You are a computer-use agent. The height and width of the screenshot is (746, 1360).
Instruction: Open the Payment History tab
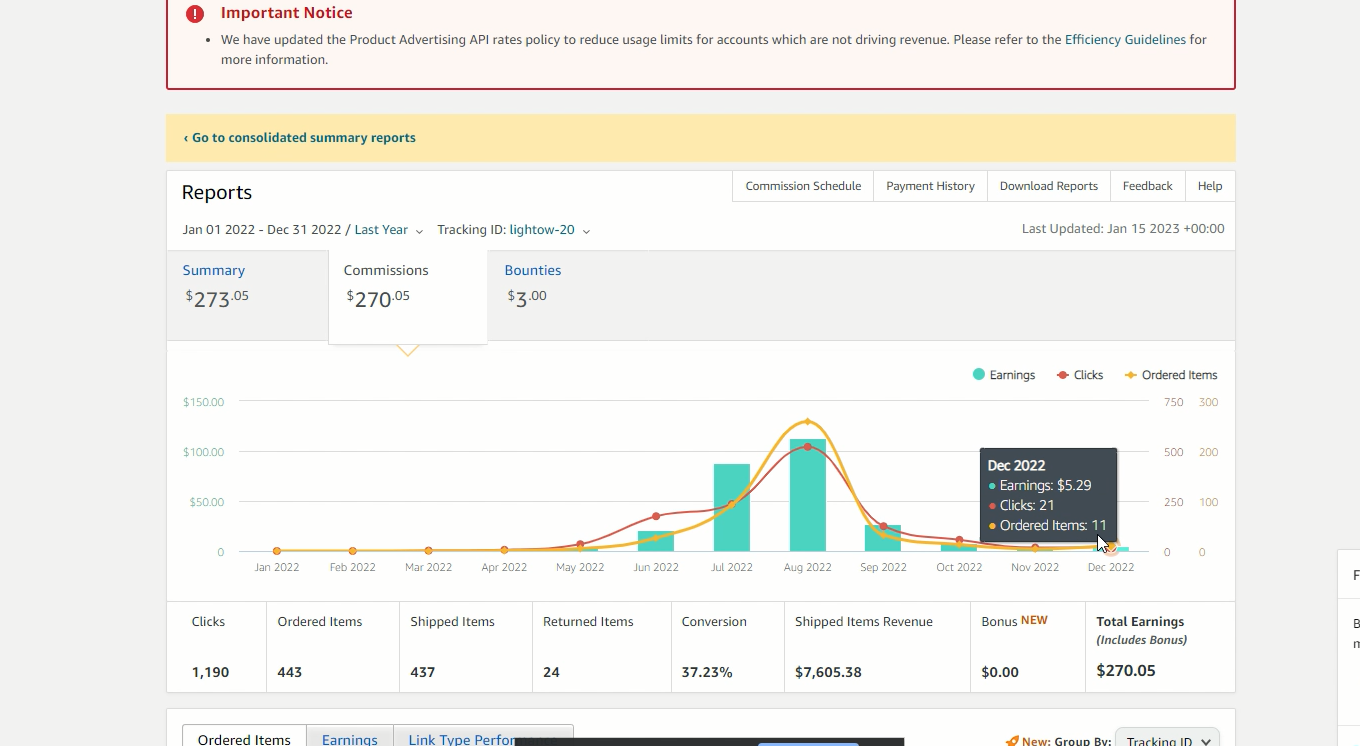click(930, 186)
